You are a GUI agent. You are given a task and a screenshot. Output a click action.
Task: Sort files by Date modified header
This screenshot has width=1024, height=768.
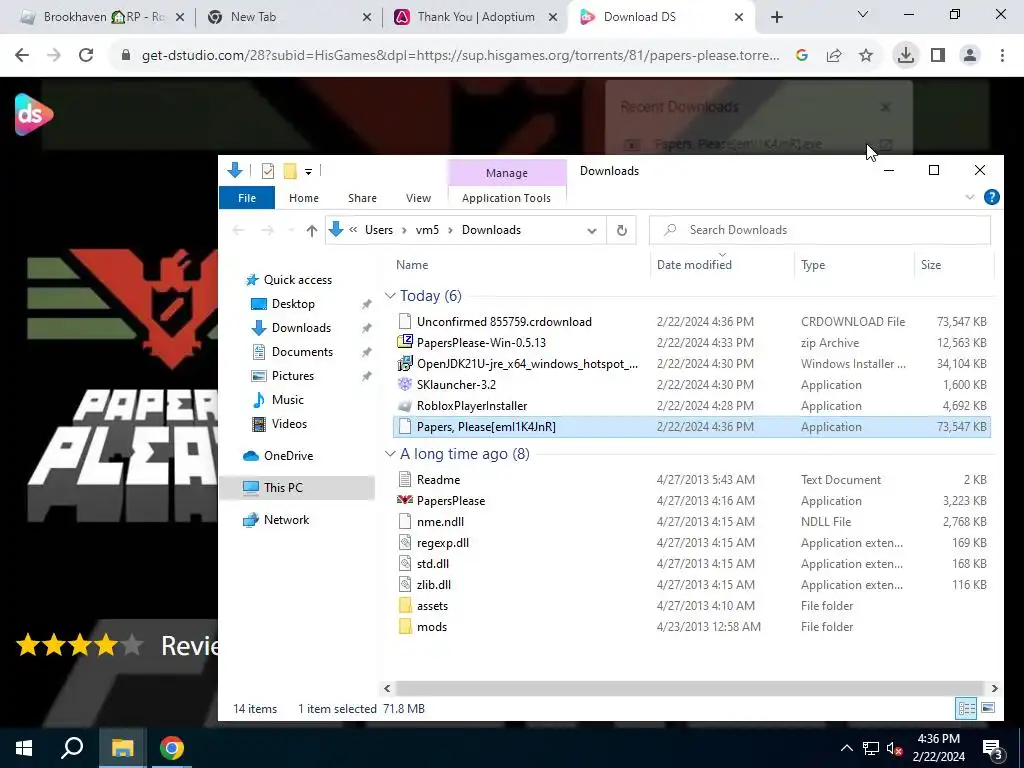722,265
